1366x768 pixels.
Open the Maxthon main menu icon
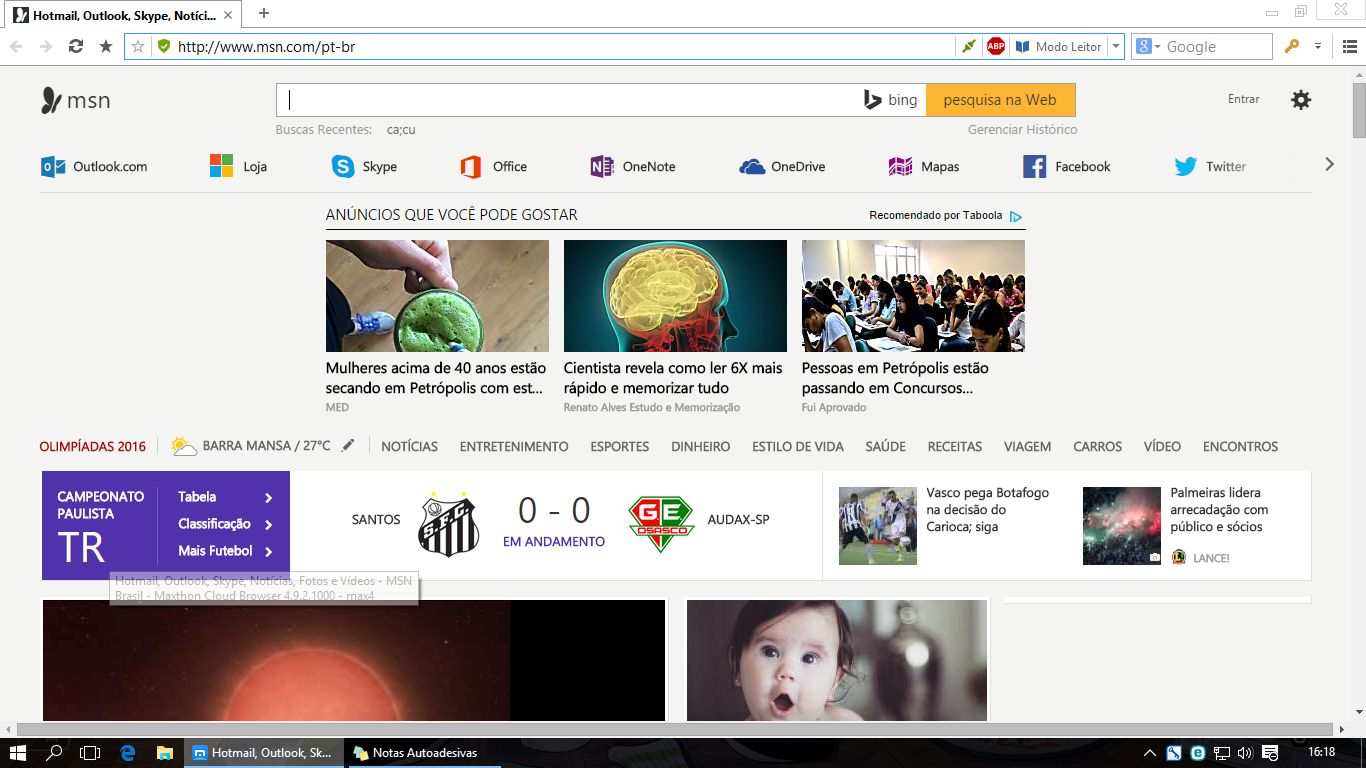pyautogui.click(x=1350, y=46)
